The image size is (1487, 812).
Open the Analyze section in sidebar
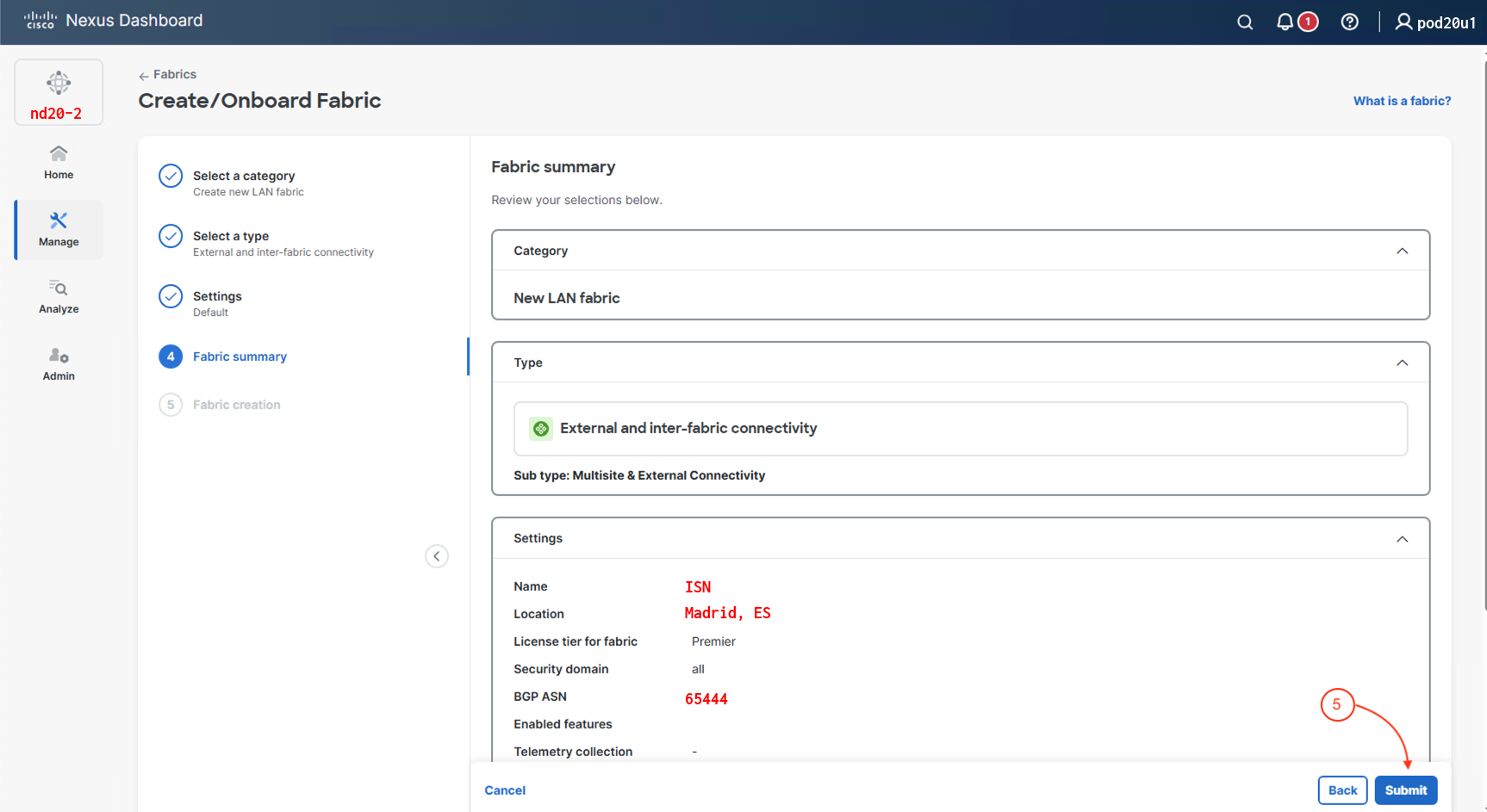(x=59, y=296)
